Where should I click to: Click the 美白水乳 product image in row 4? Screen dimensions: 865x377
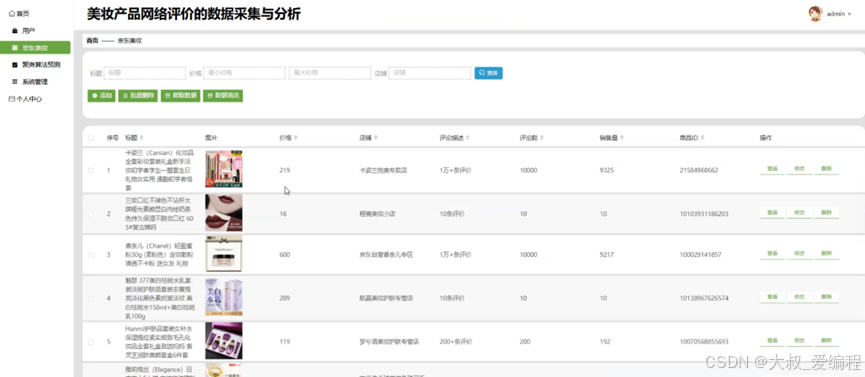coord(224,298)
